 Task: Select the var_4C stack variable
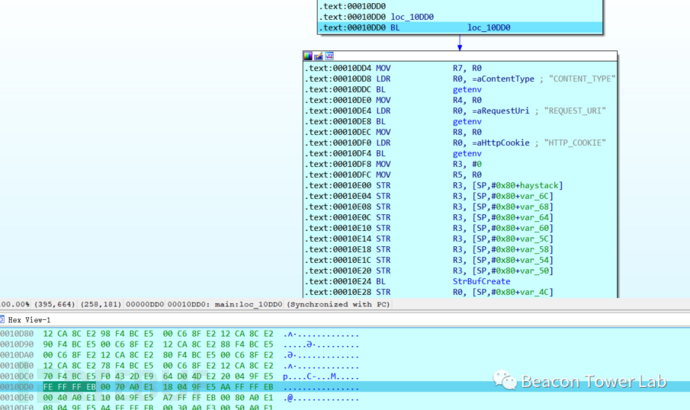pyautogui.click(x=534, y=292)
